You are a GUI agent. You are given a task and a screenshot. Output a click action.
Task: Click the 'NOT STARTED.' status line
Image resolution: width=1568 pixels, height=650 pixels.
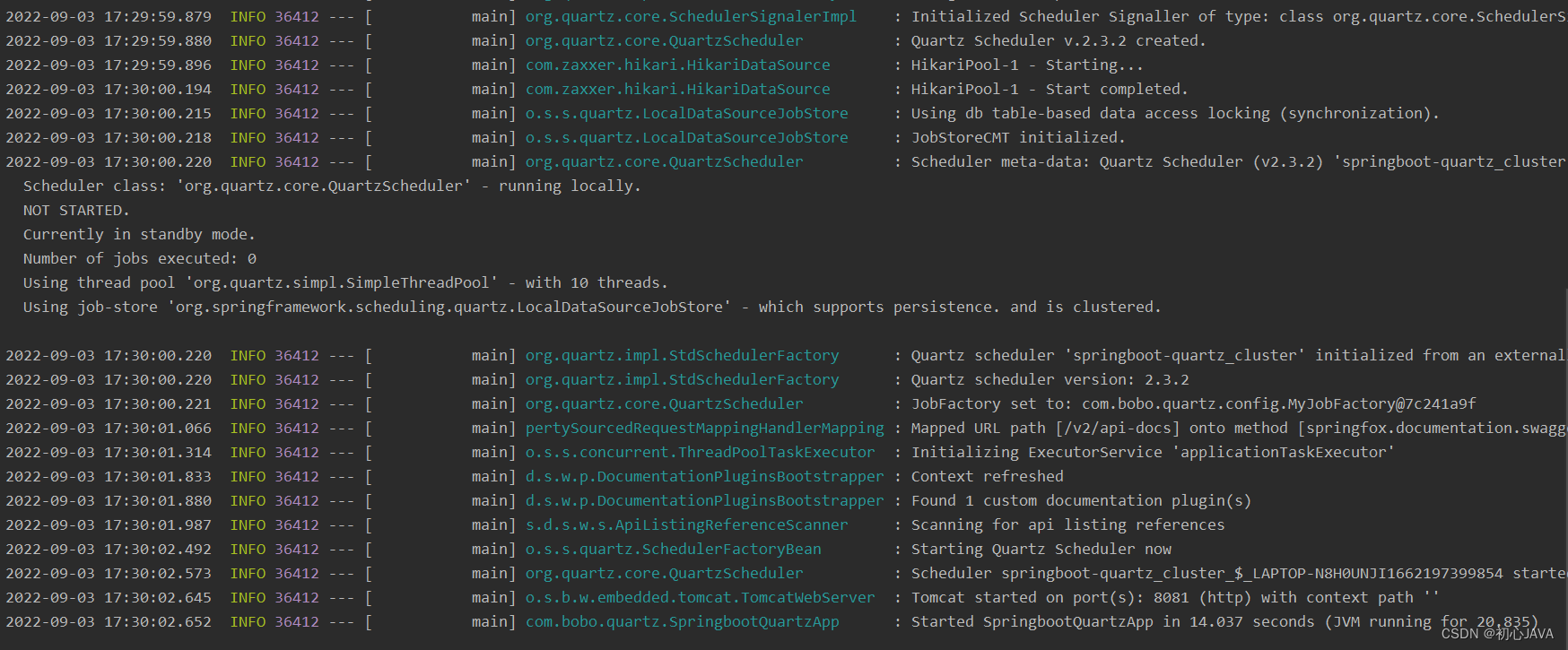(x=76, y=211)
